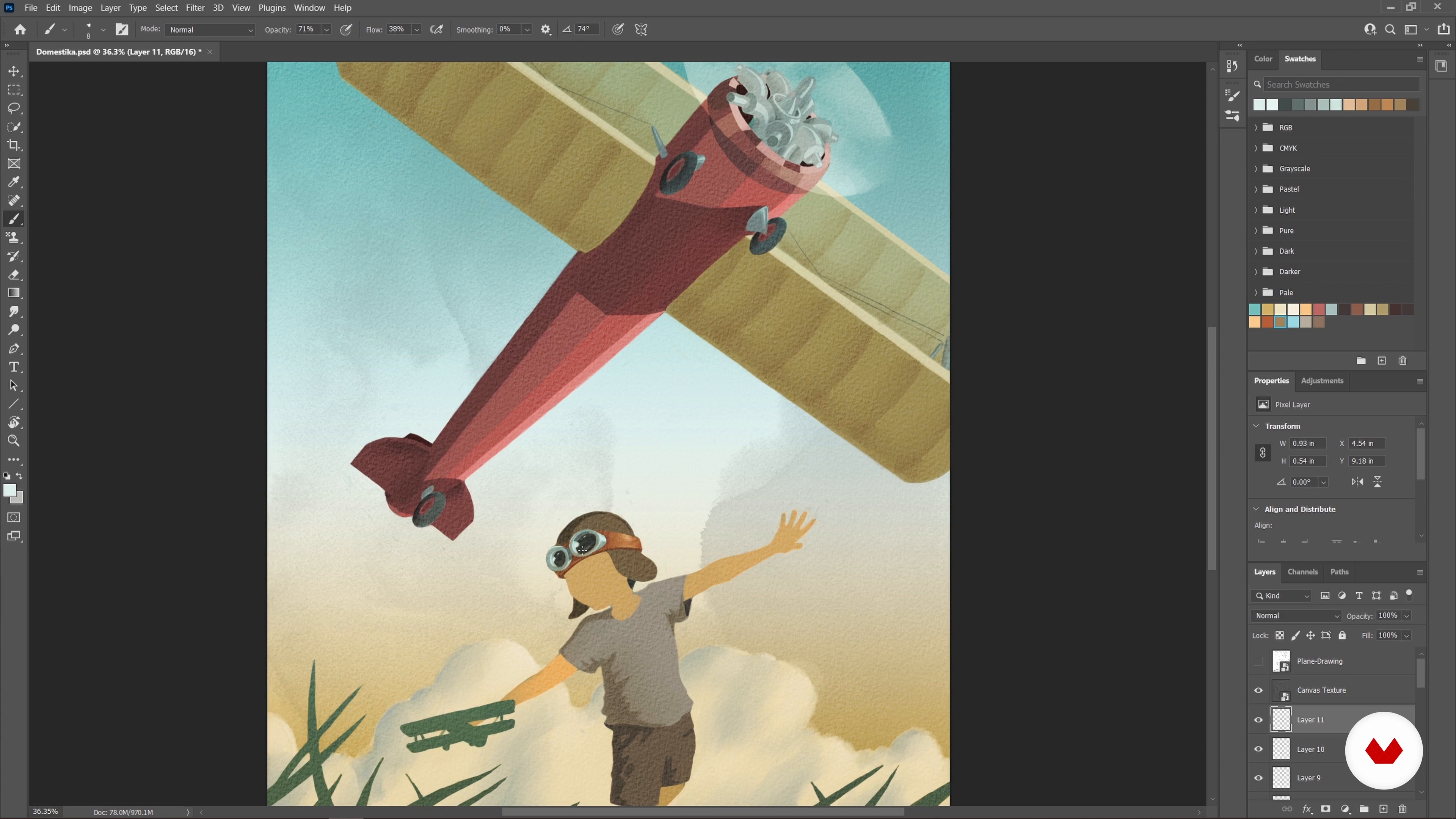Click the foreground color swatch
Viewport: 1456px width, 819px height.
click(x=9, y=491)
